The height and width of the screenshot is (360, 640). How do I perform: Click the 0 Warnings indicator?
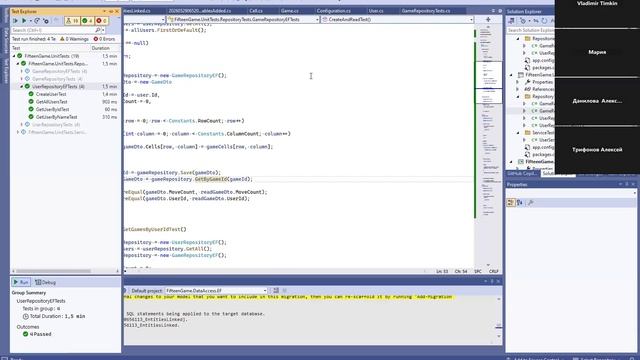tap(74, 39)
